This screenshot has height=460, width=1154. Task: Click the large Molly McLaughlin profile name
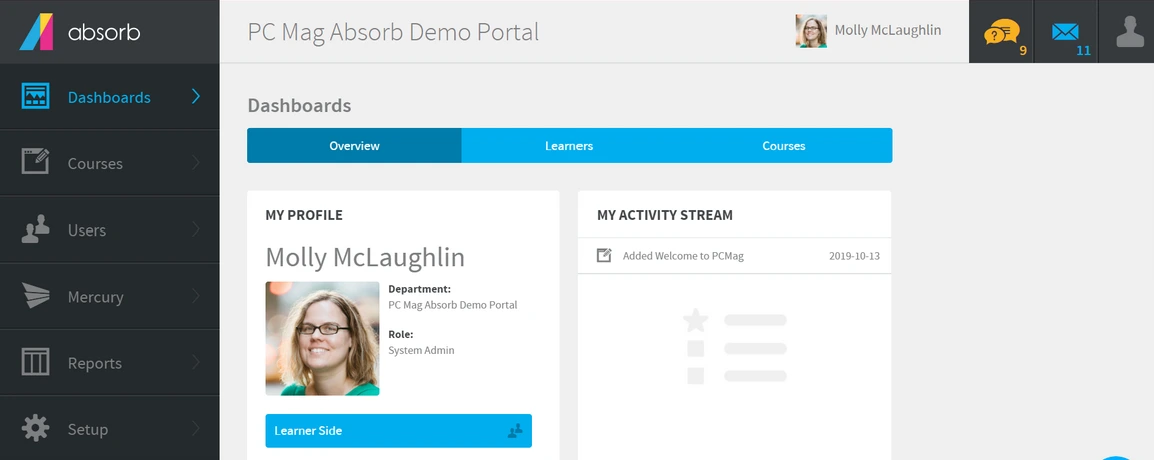pyautogui.click(x=365, y=257)
